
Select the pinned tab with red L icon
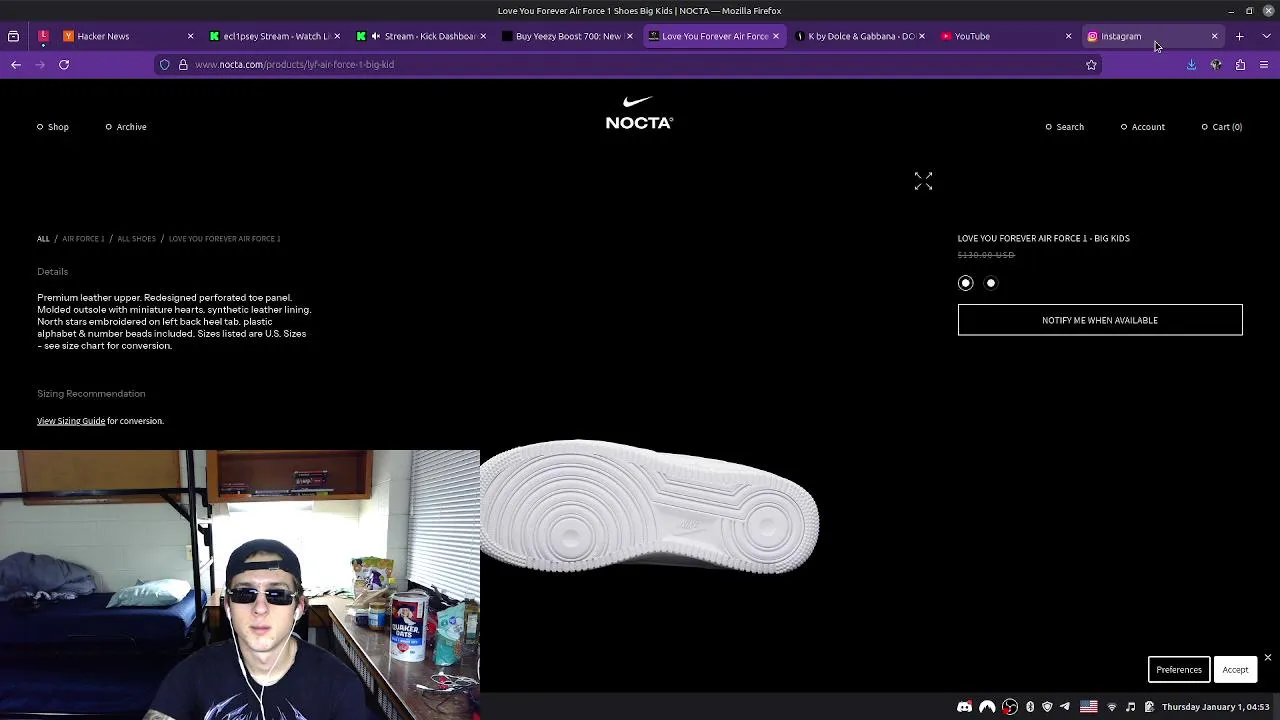pos(43,36)
